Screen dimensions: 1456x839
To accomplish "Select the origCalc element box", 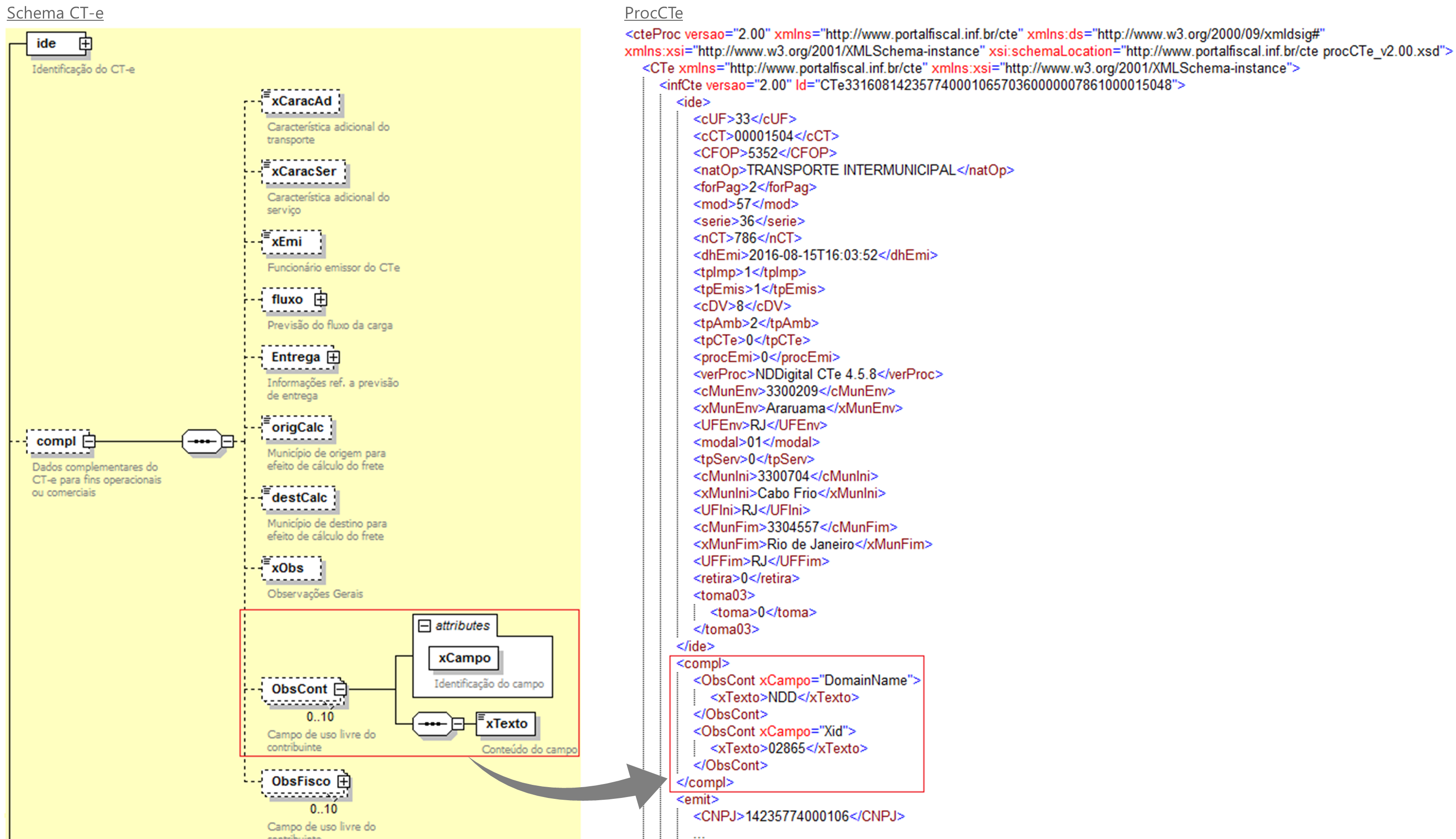I will click(x=297, y=428).
